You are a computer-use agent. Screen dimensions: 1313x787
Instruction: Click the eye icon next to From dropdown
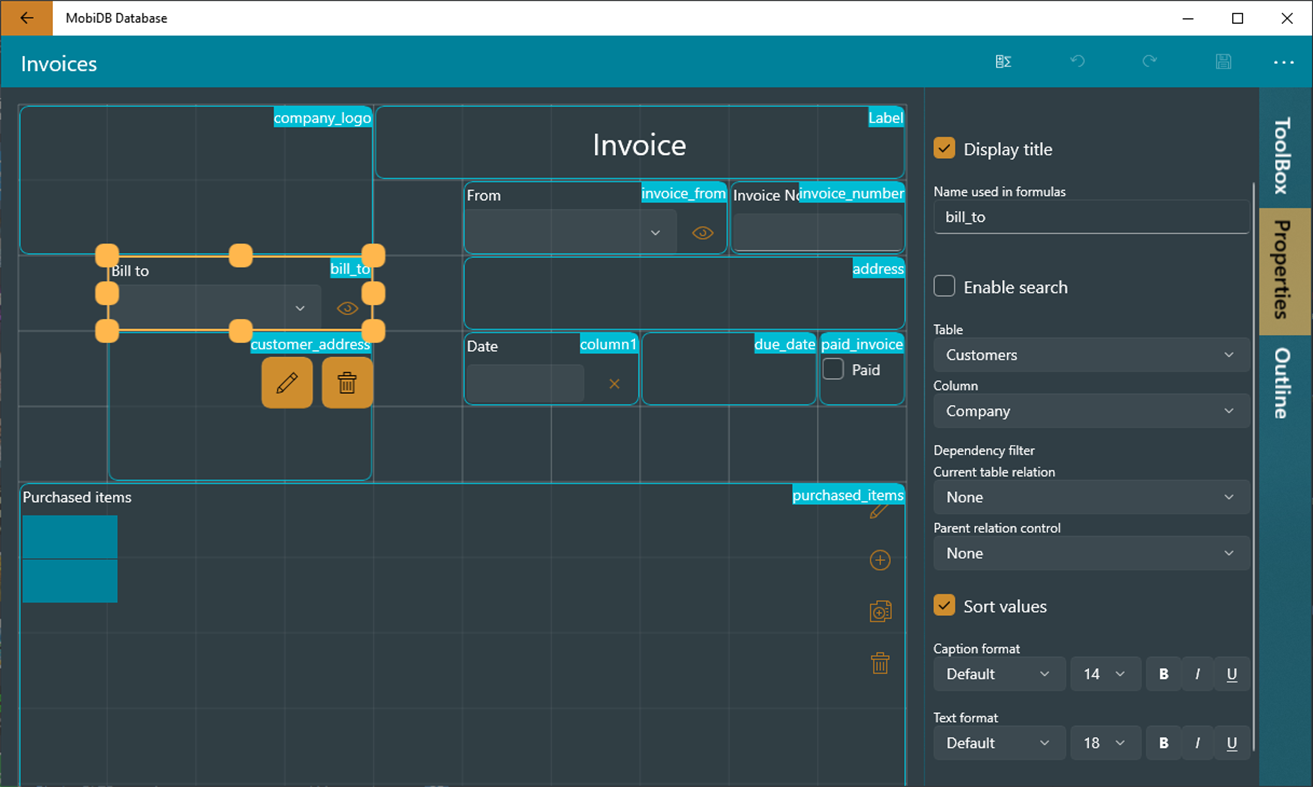[703, 233]
